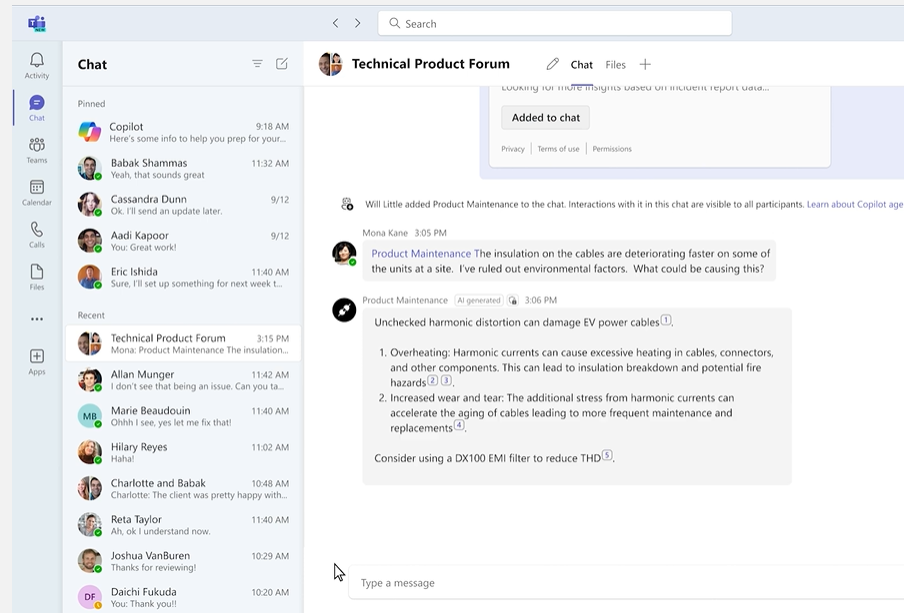Image resolution: width=904 pixels, height=613 pixels.
Task: Open Learn about Copilot agents link
Action: point(854,204)
